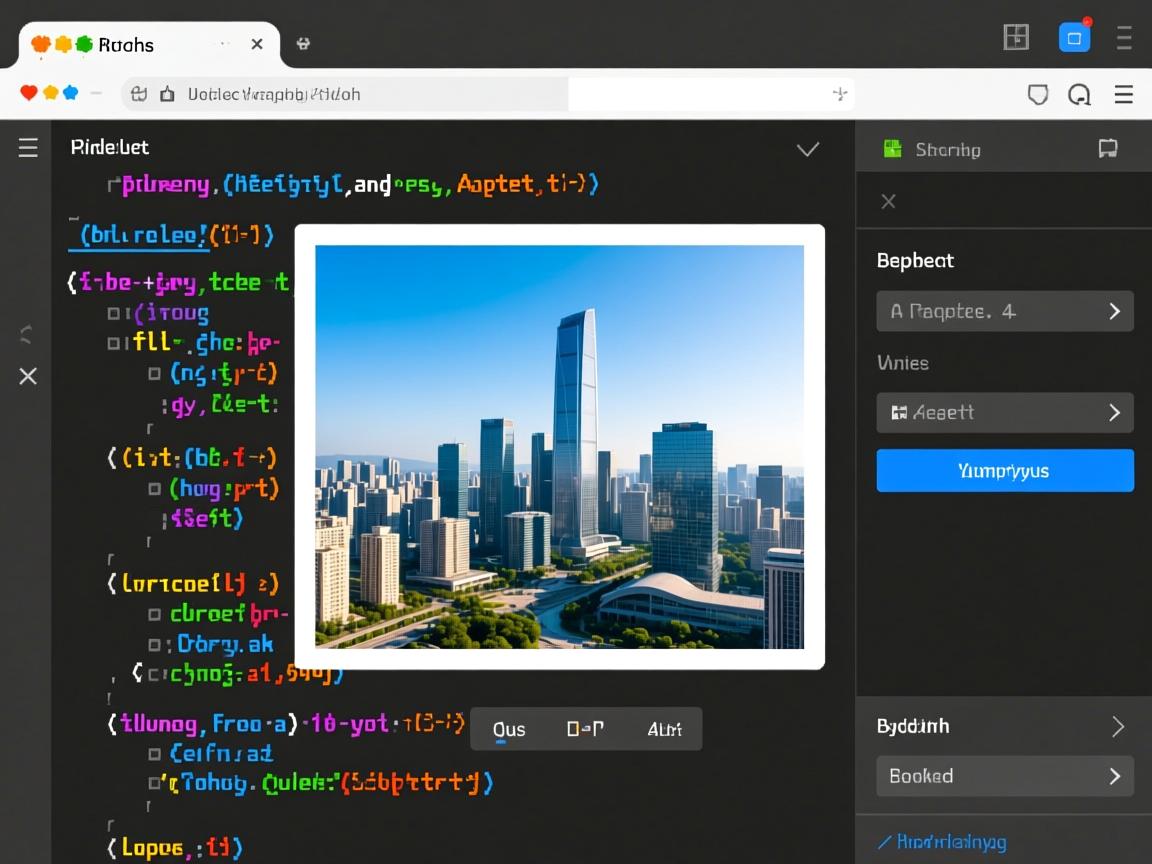Open the "A Raqotee. 4" dropdown
The width and height of the screenshot is (1152, 864).
1005,311
